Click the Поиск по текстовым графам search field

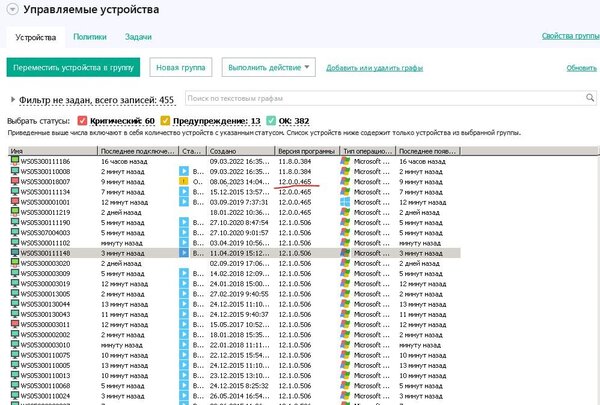390,98
